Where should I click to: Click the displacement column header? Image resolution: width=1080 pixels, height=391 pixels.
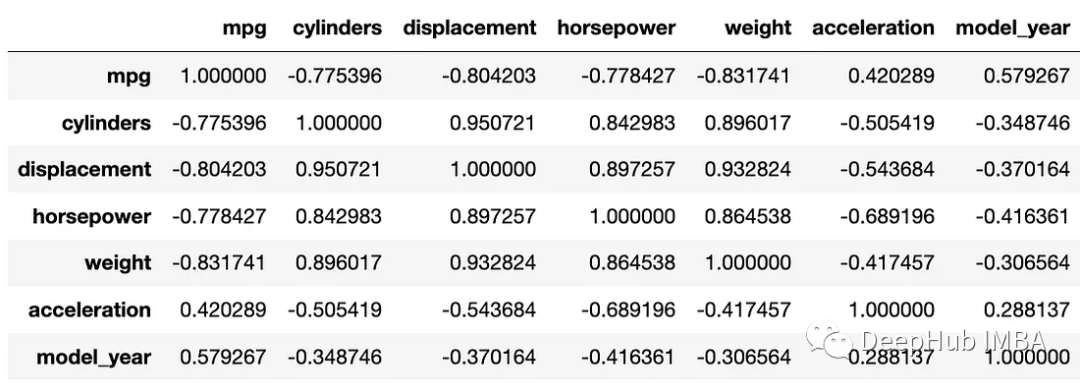(x=469, y=28)
